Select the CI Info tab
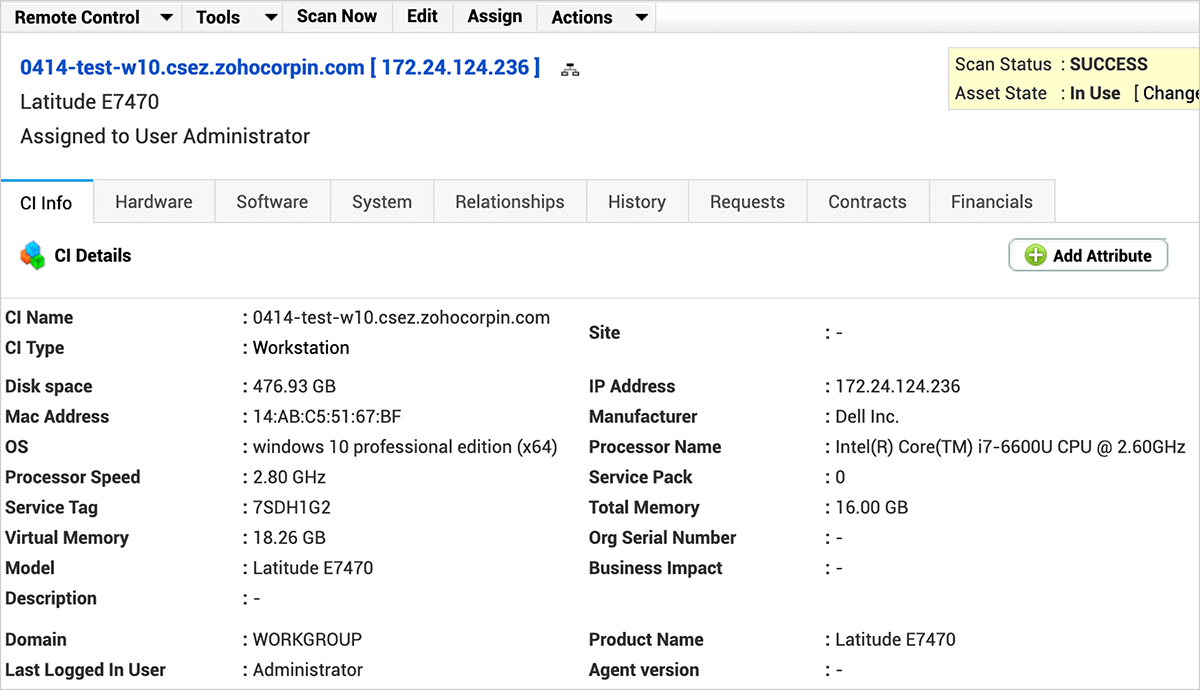The image size is (1200, 690). click(x=47, y=203)
